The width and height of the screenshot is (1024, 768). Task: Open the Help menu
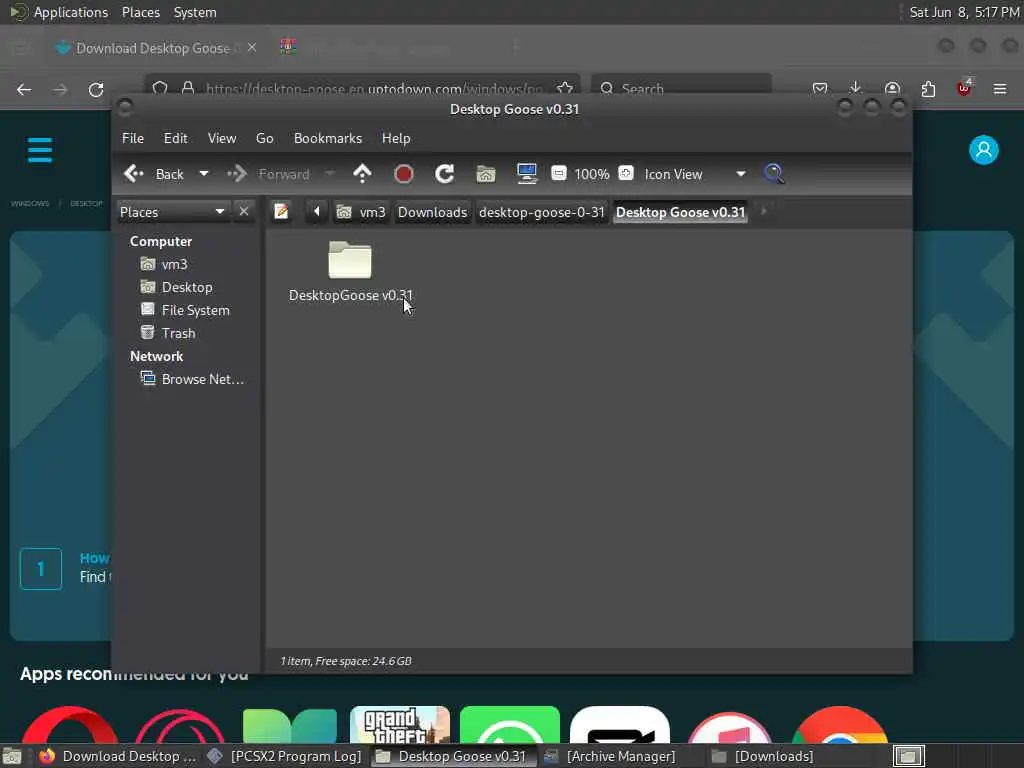click(396, 138)
